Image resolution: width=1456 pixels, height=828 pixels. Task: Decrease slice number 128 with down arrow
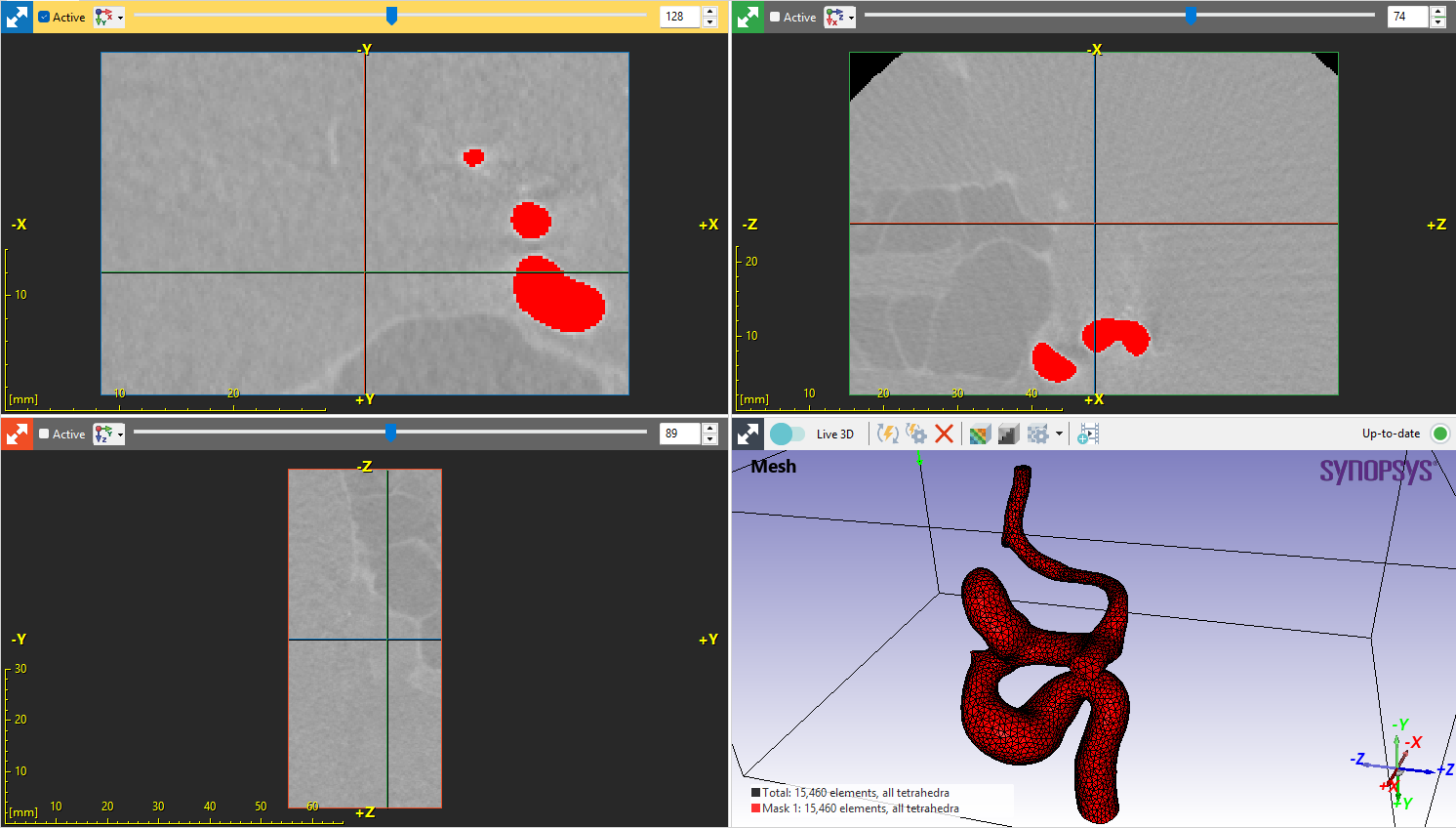coord(709,22)
